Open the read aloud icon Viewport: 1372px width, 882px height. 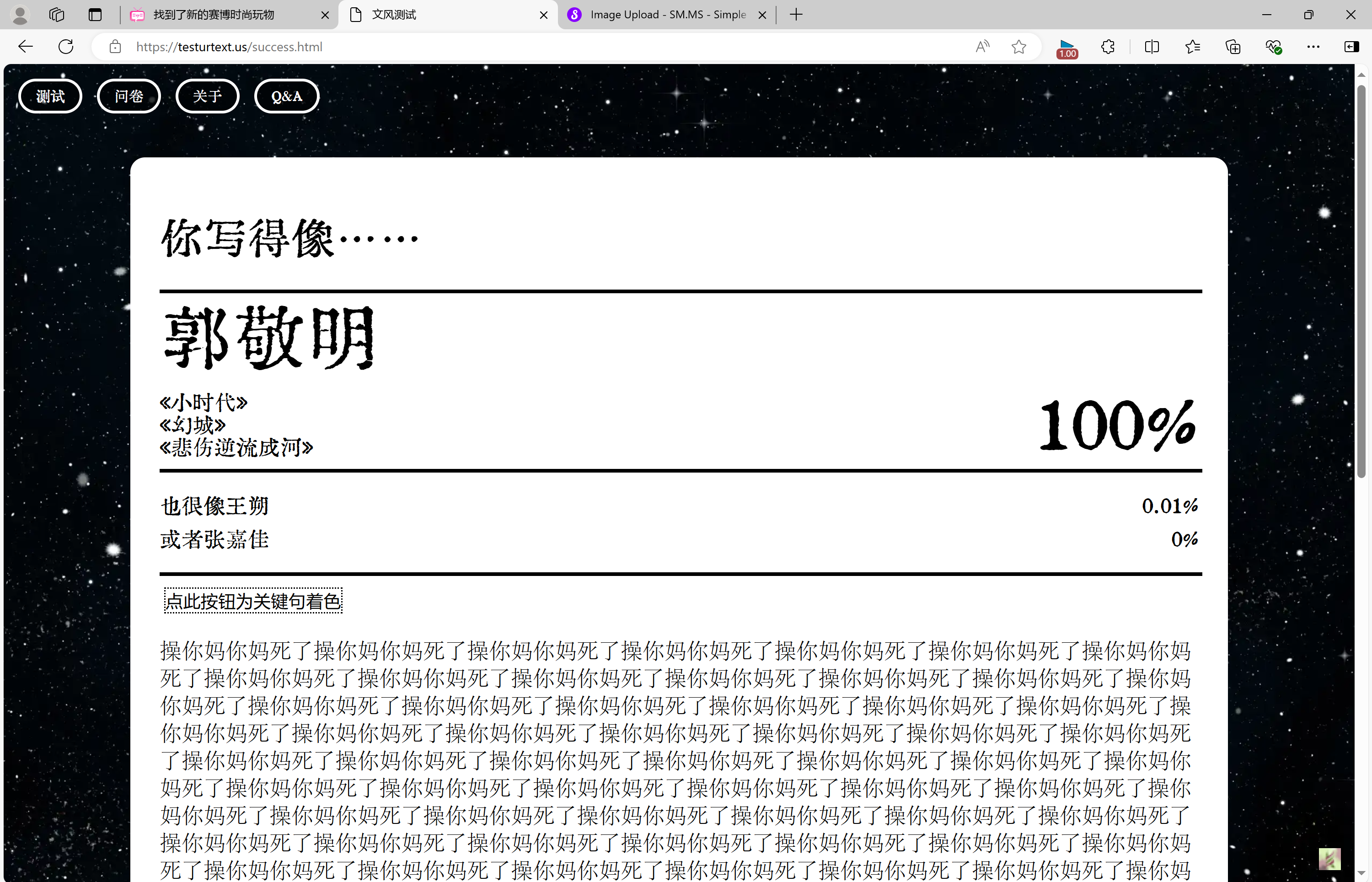982,46
